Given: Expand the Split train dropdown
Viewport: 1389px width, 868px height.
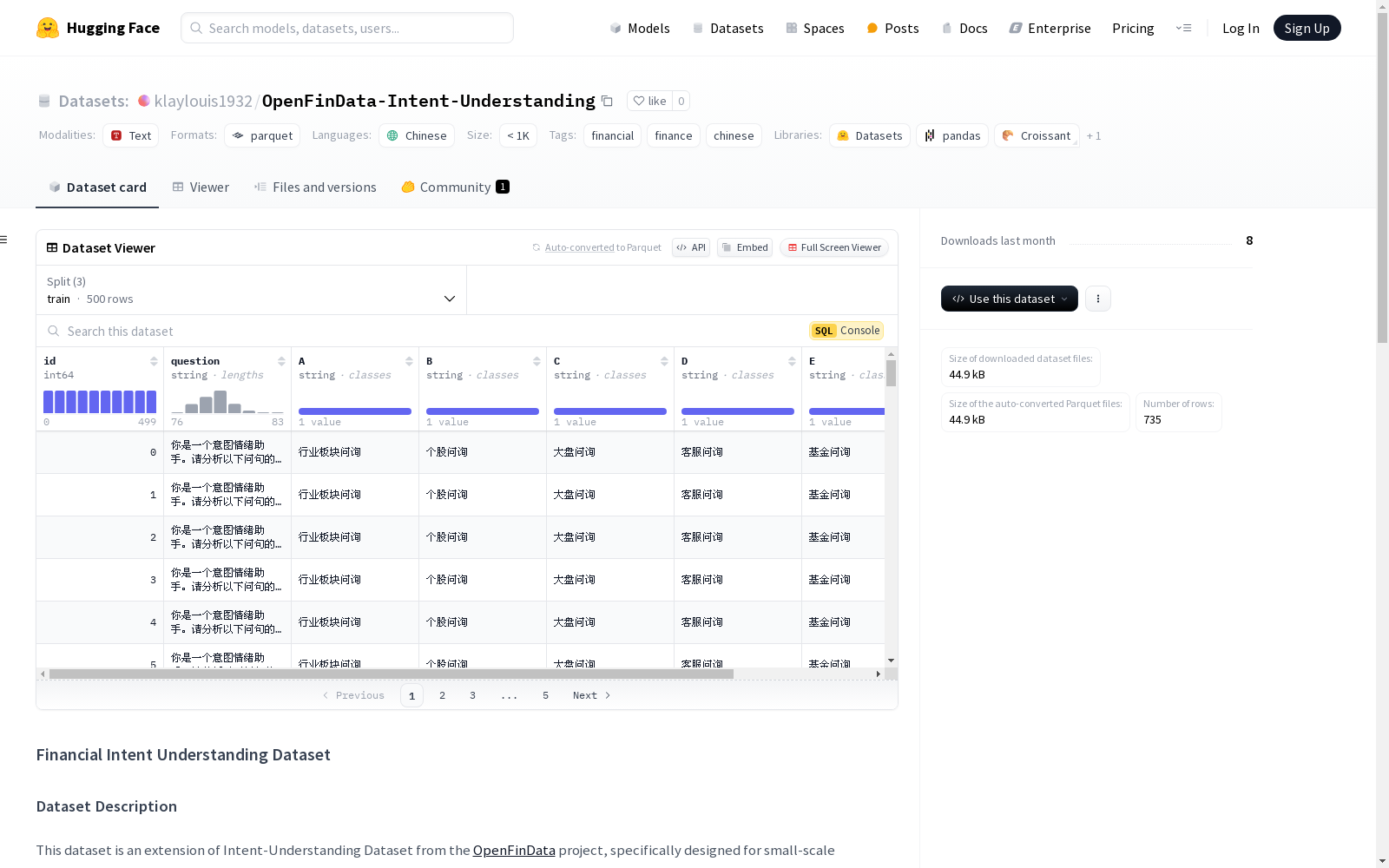Looking at the screenshot, I should click(251, 290).
